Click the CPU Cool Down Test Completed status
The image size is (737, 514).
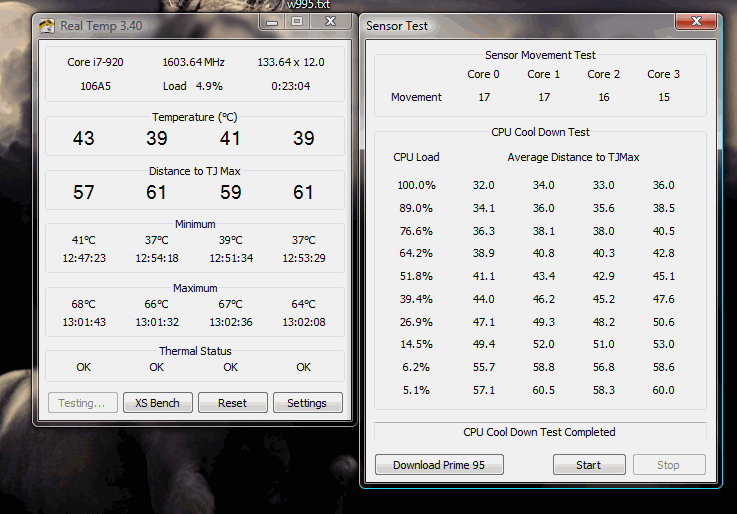pyautogui.click(x=539, y=432)
